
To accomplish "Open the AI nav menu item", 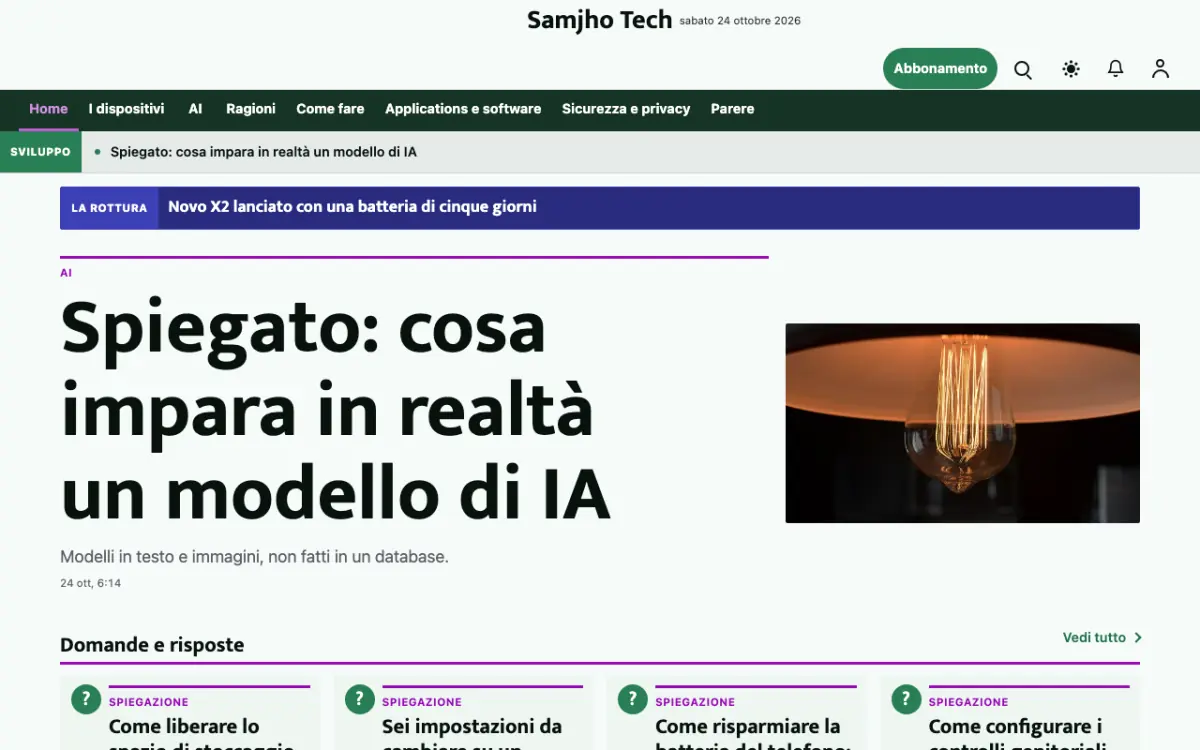I will (195, 109).
